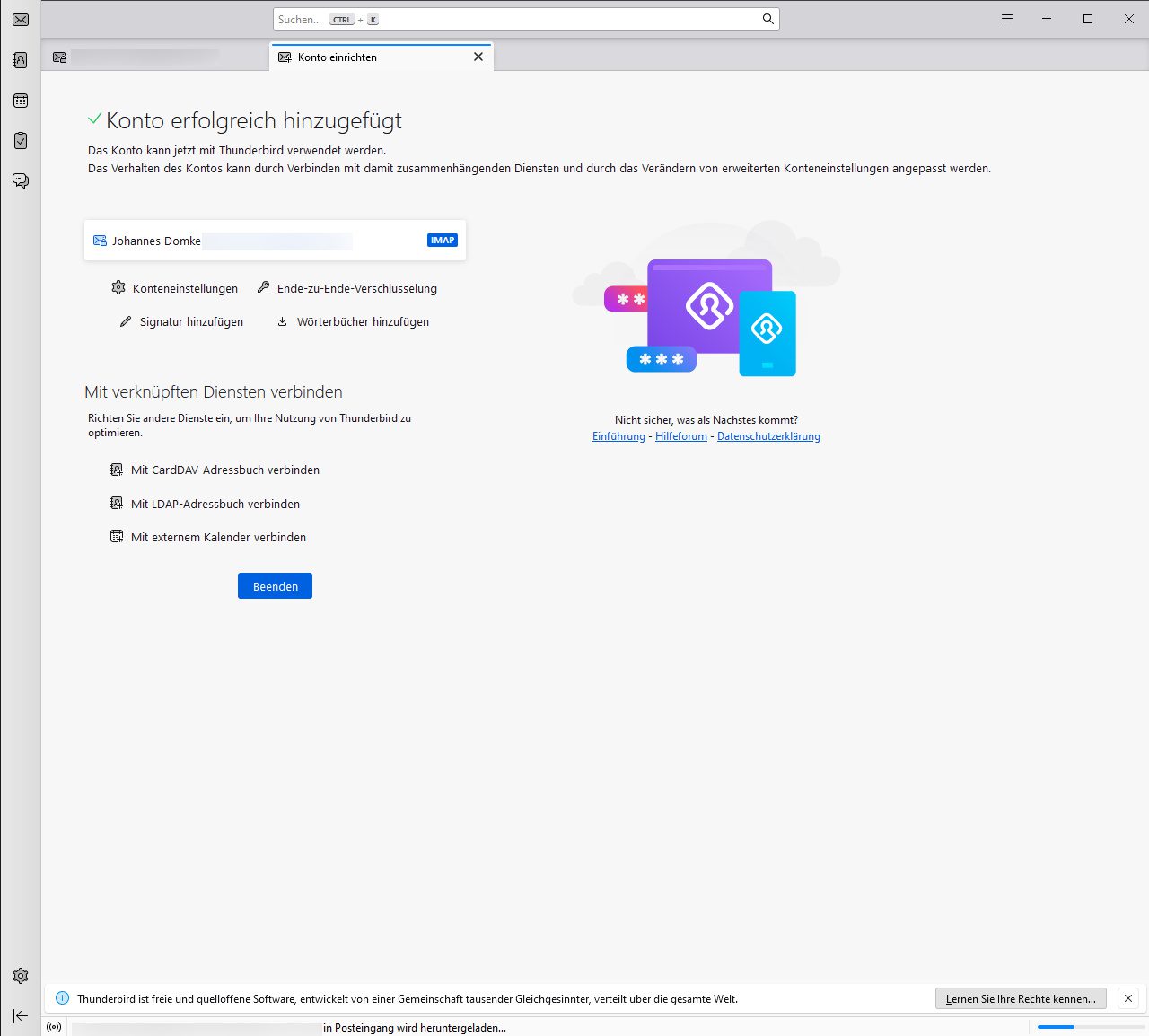This screenshot has height=1036, width=1149.
Task: Open Thunderbird settings gear icon
Action: (21, 976)
